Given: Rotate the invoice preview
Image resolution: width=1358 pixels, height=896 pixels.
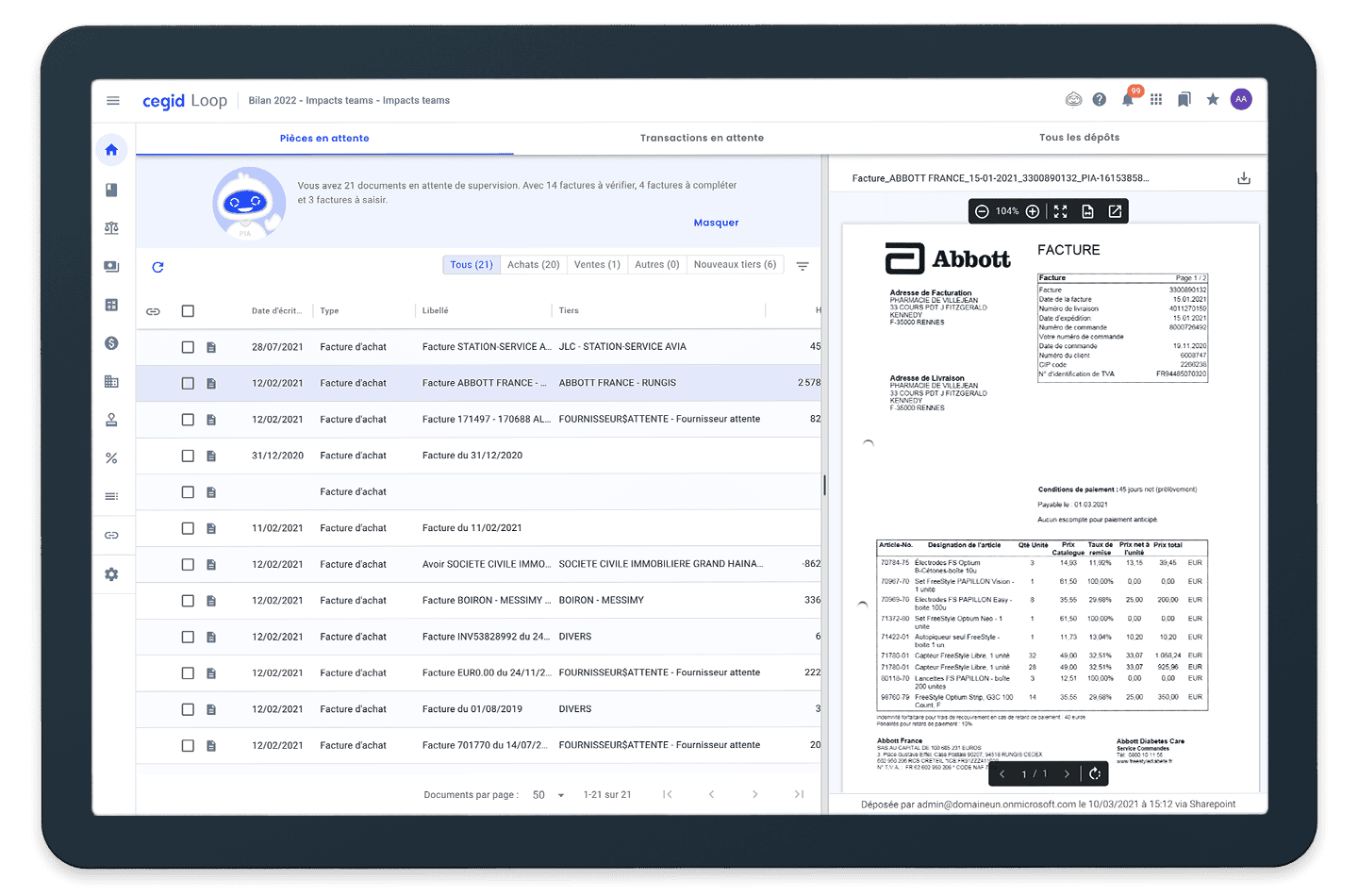Looking at the screenshot, I should [x=1095, y=773].
